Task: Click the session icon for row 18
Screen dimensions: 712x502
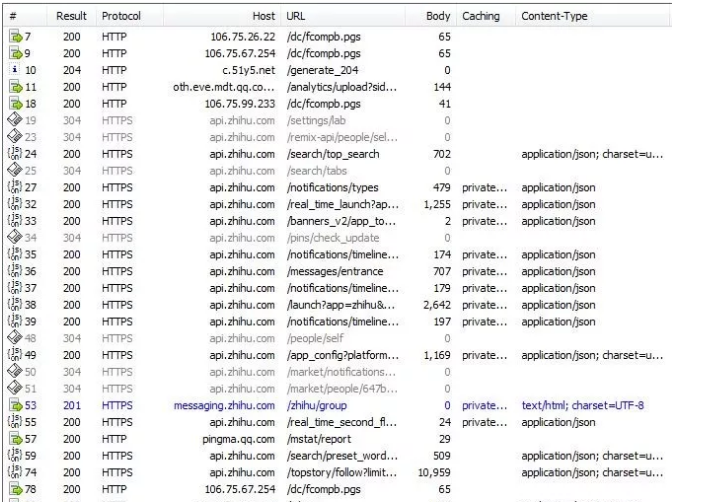Action: (x=15, y=104)
